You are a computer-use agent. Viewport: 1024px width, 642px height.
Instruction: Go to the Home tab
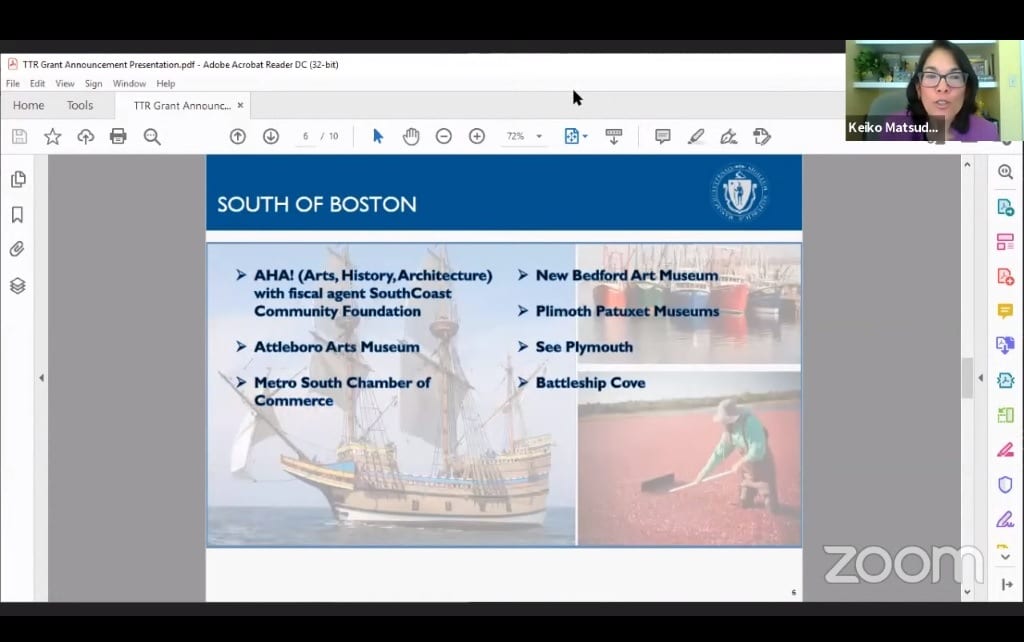[28, 105]
